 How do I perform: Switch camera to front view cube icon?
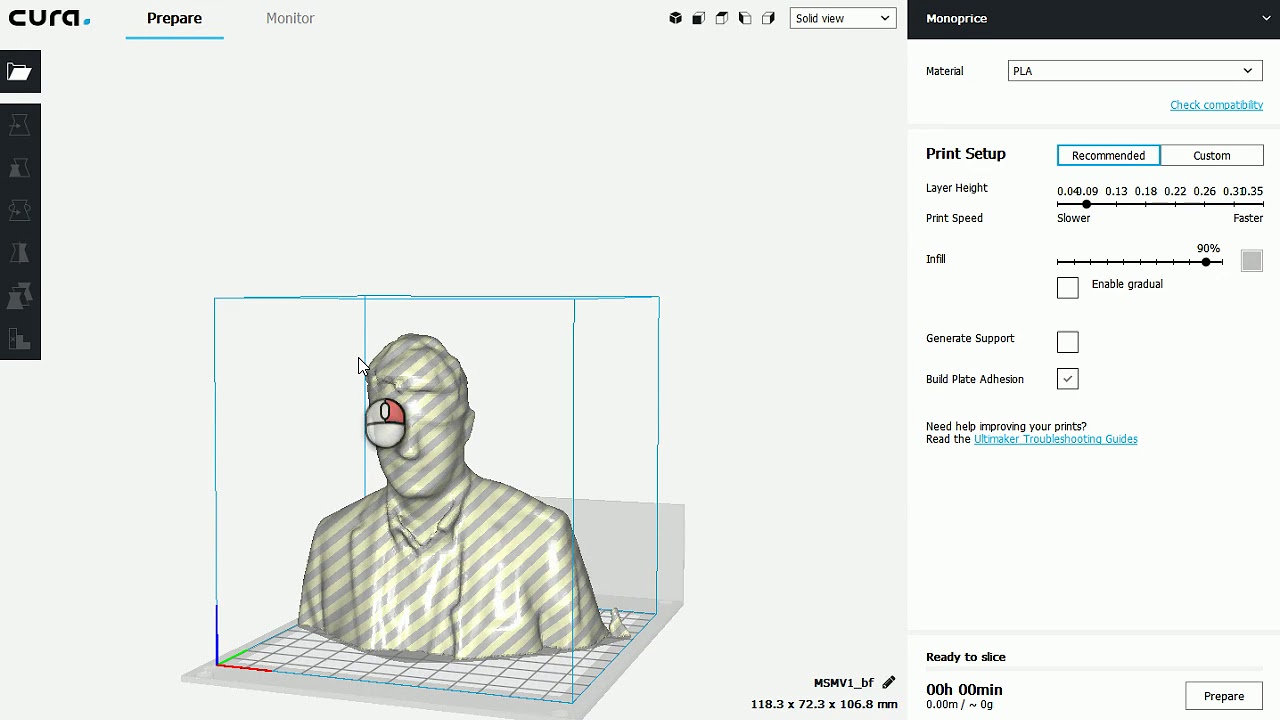pos(699,18)
